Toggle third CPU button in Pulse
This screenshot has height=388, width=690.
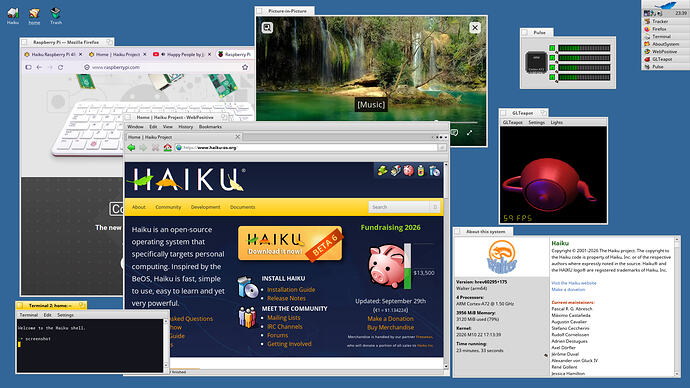click(552, 67)
